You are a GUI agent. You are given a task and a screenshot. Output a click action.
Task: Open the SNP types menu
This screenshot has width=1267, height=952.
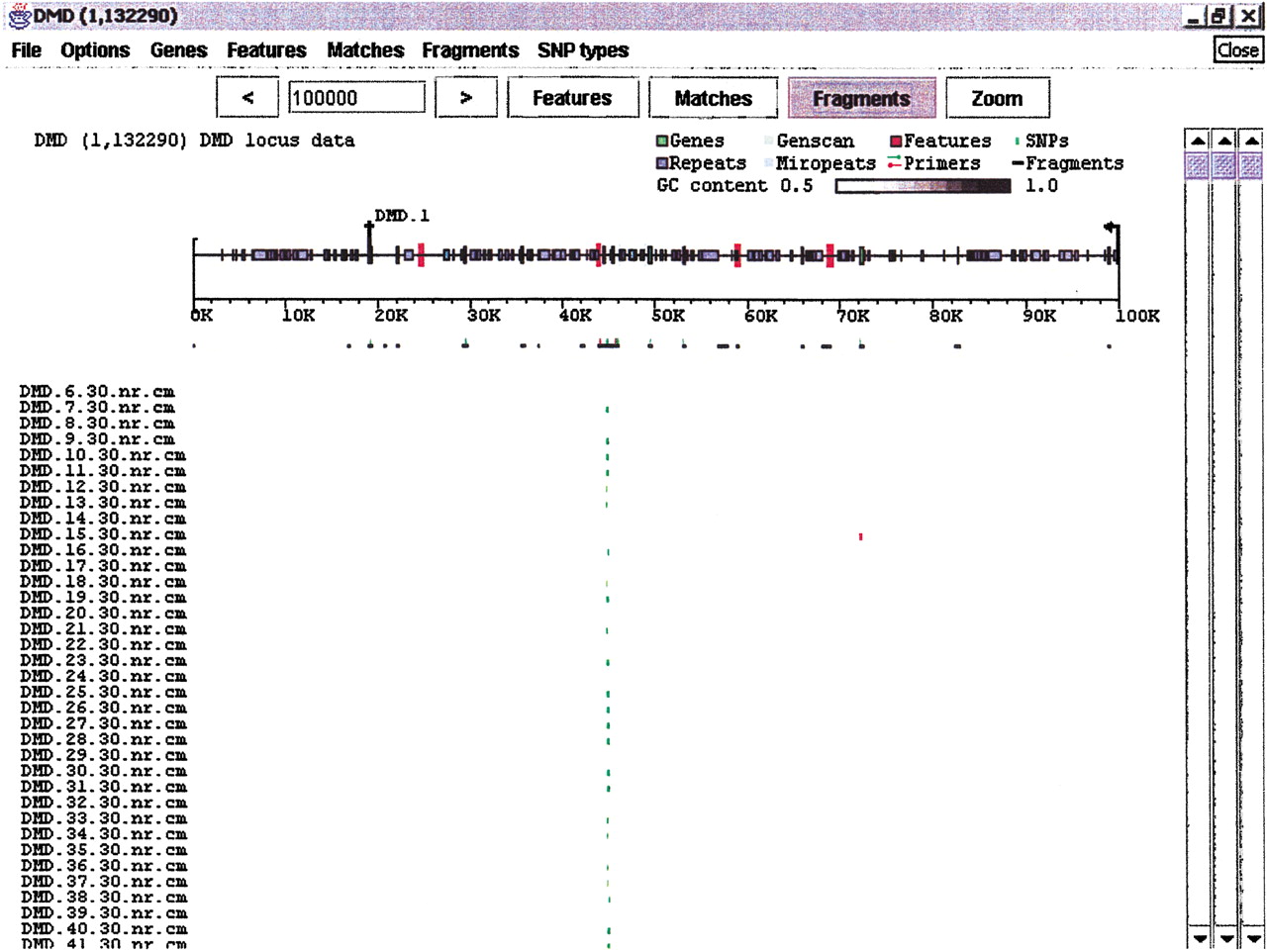[583, 50]
